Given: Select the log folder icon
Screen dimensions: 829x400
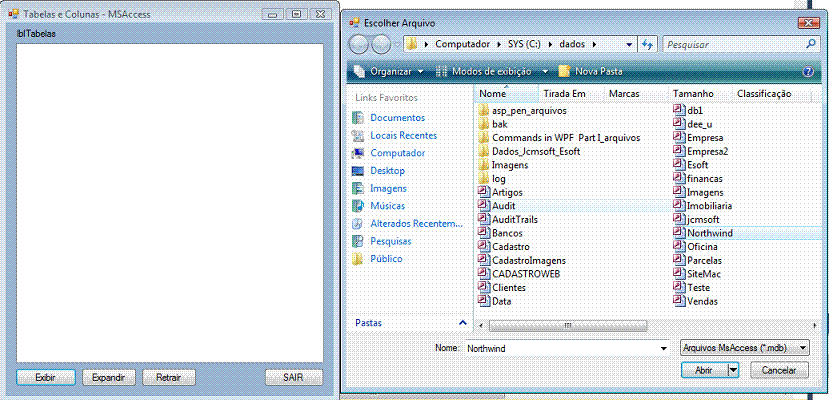Looking at the screenshot, I should (x=483, y=179).
